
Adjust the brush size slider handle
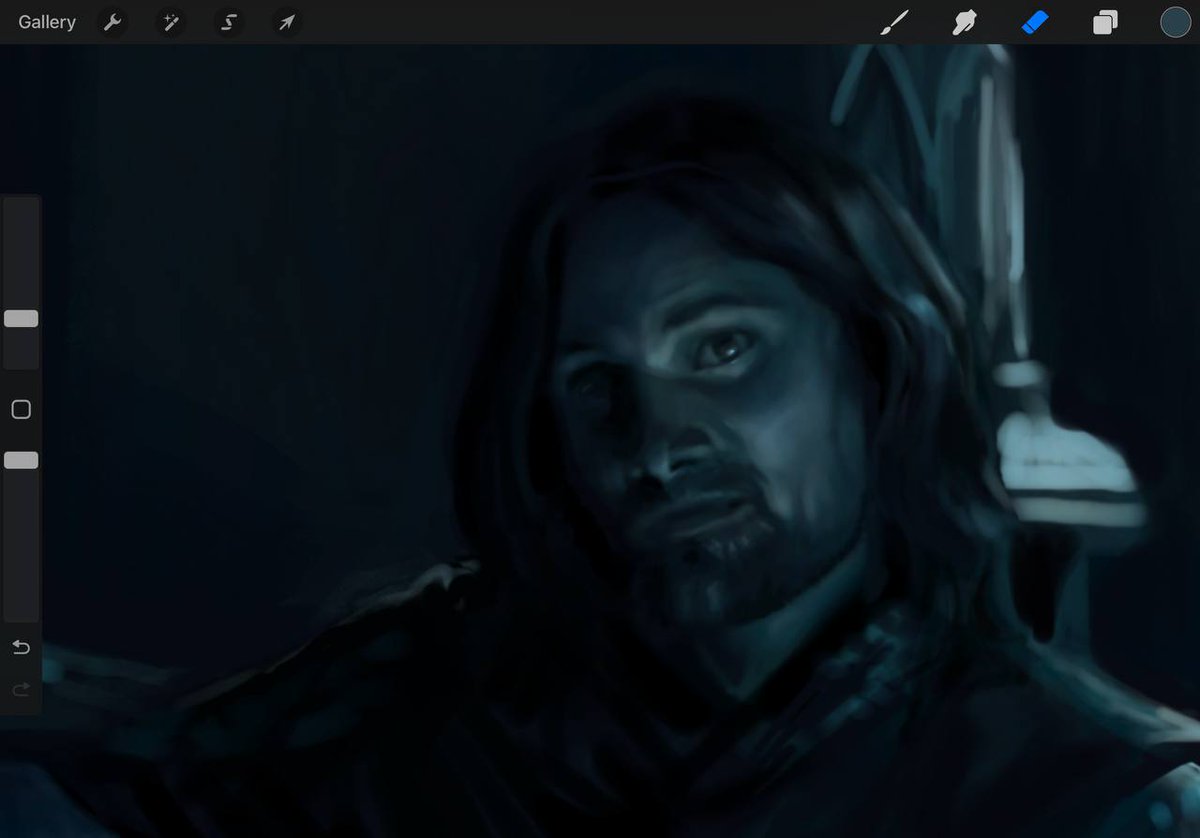pyautogui.click(x=21, y=318)
